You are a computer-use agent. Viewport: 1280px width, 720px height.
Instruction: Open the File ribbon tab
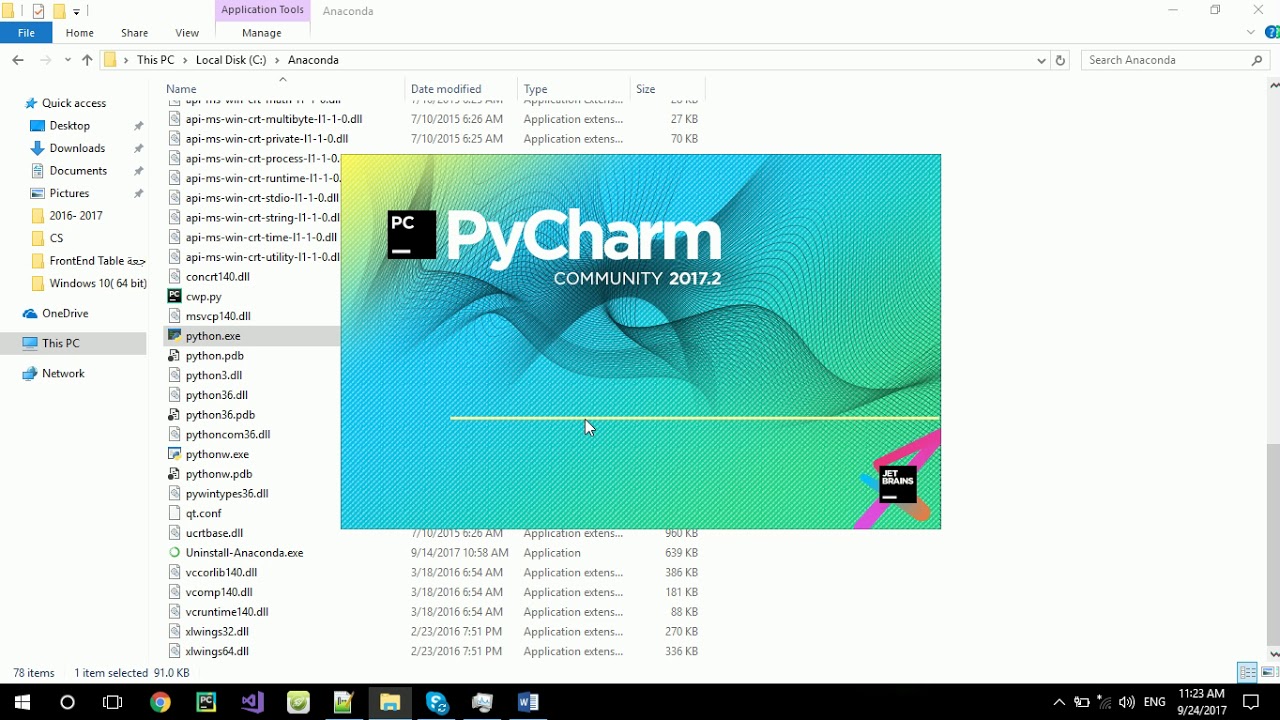click(x=26, y=33)
